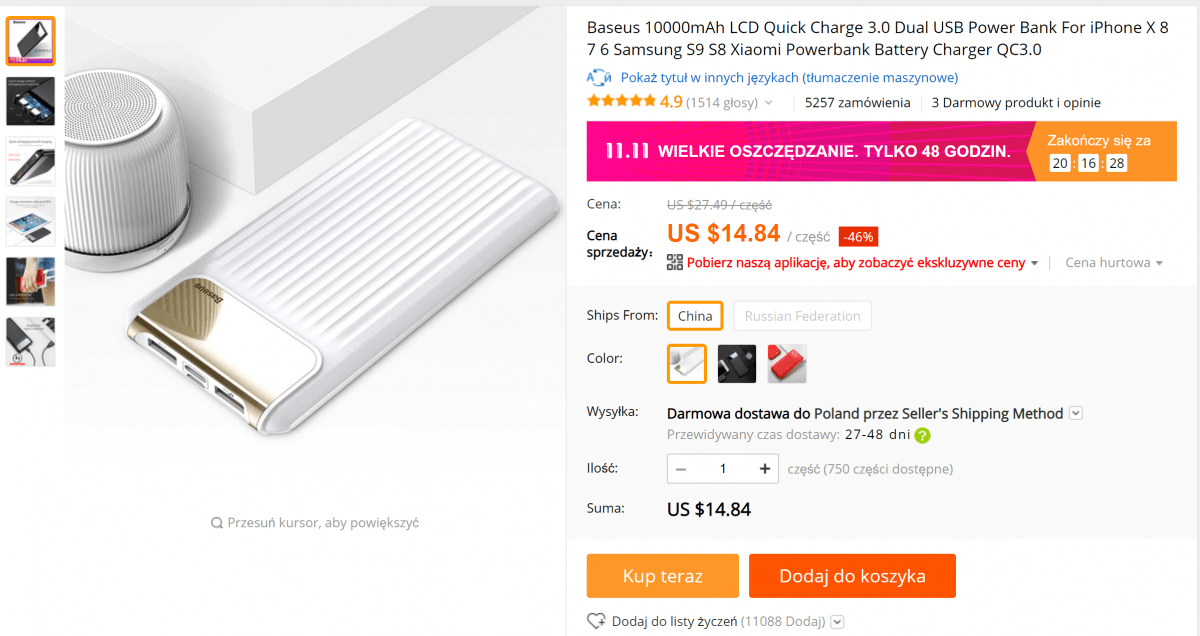Decrease quantity with the minus button

(681, 468)
